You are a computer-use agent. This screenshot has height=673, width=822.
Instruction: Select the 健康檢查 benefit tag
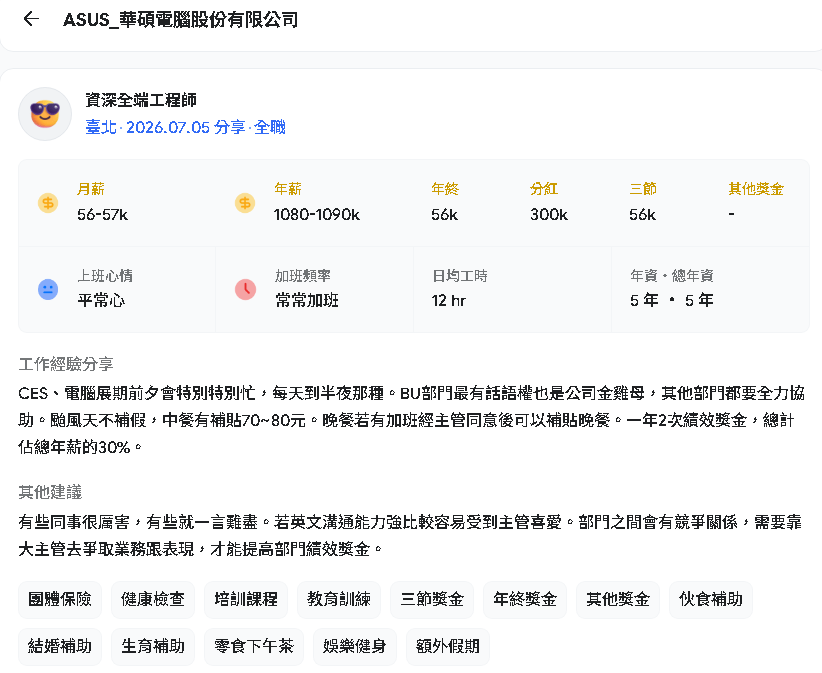[x=153, y=600]
